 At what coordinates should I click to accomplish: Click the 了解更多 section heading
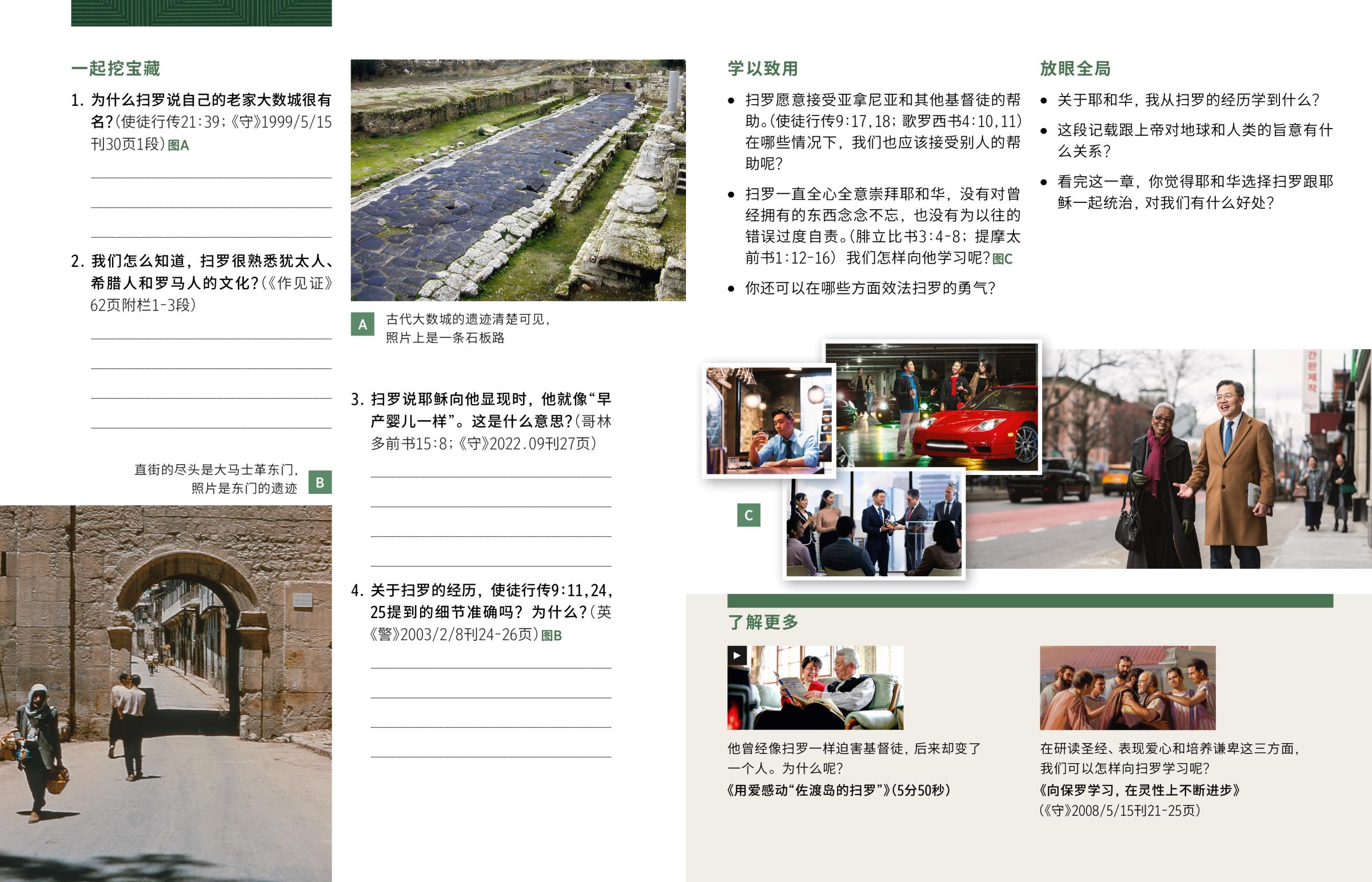pyautogui.click(x=763, y=622)
